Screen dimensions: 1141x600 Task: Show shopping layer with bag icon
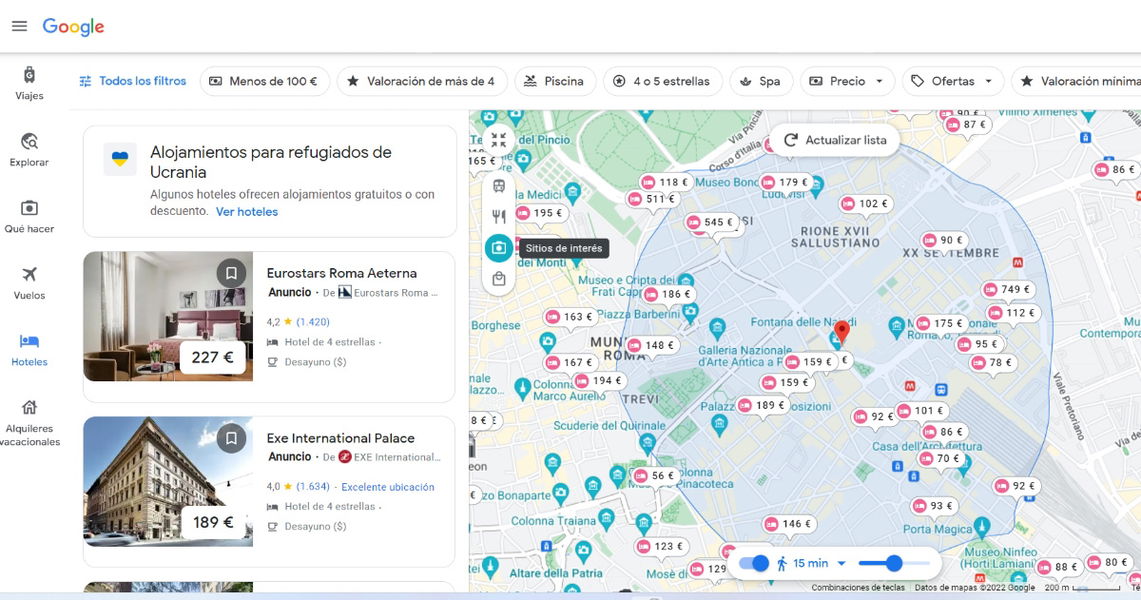pyautogui.click(x=498, y=279)
